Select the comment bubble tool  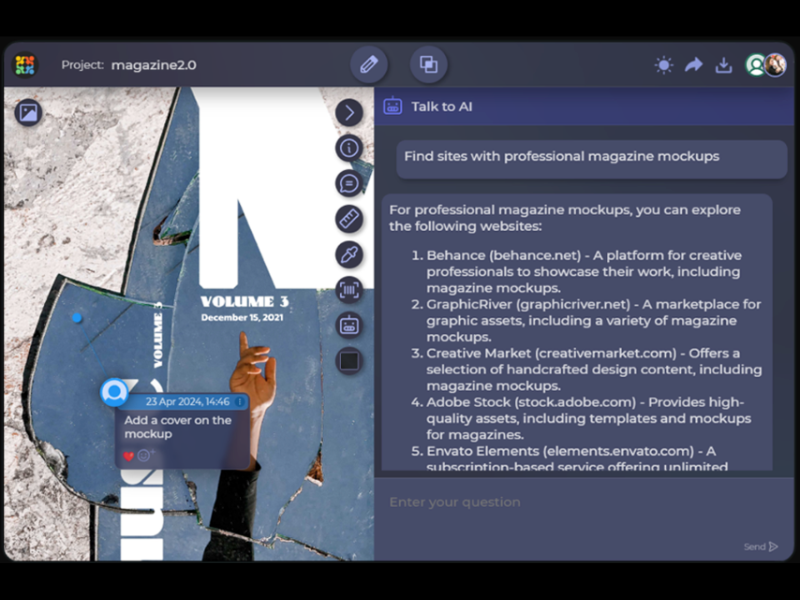coord(349,183)
